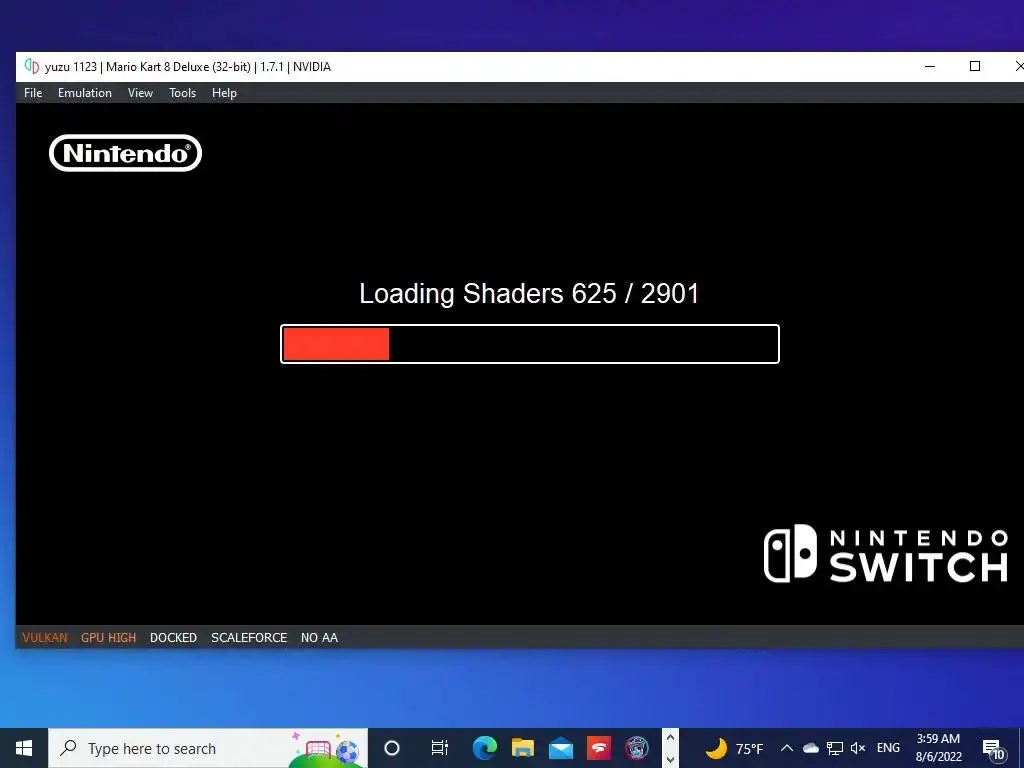The height and width of the screenshot is (768, 1024).
Task: Open the Emulation menu
Action: (x=85, y=93)
